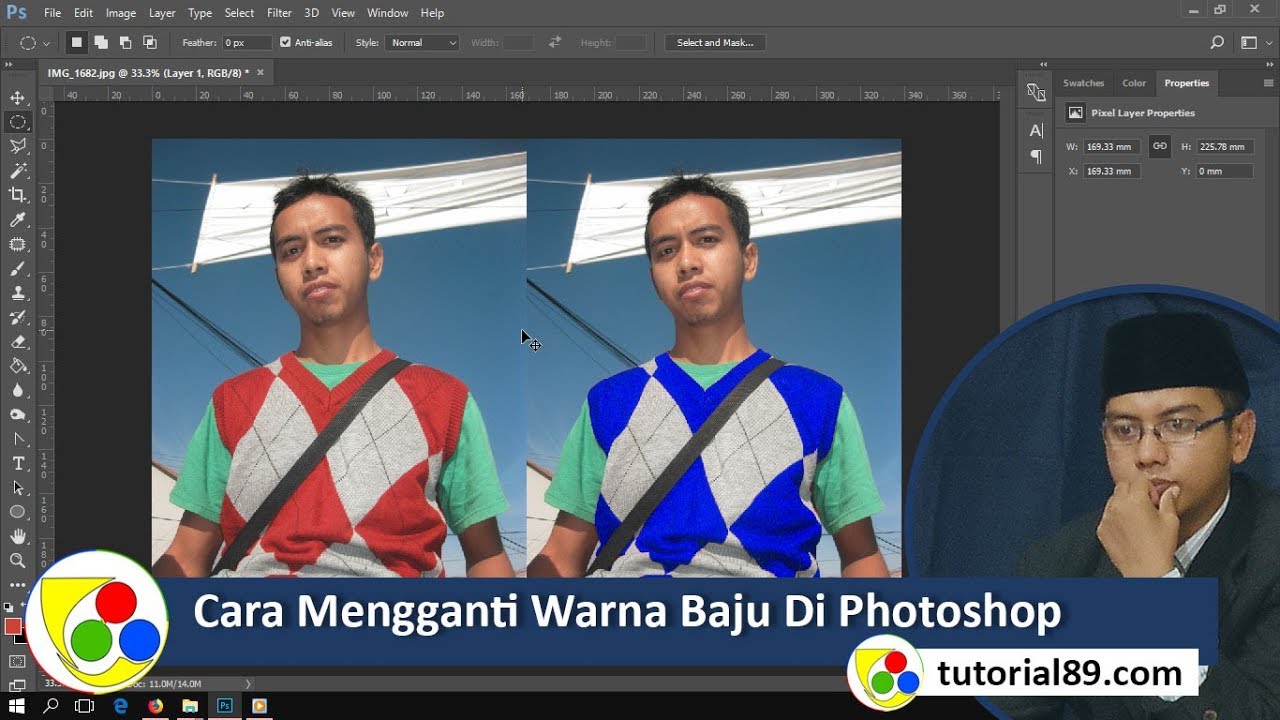Open the status bar info arrow
The height and width of the screenshot is (720, 1280).
(x=248, y=684)
